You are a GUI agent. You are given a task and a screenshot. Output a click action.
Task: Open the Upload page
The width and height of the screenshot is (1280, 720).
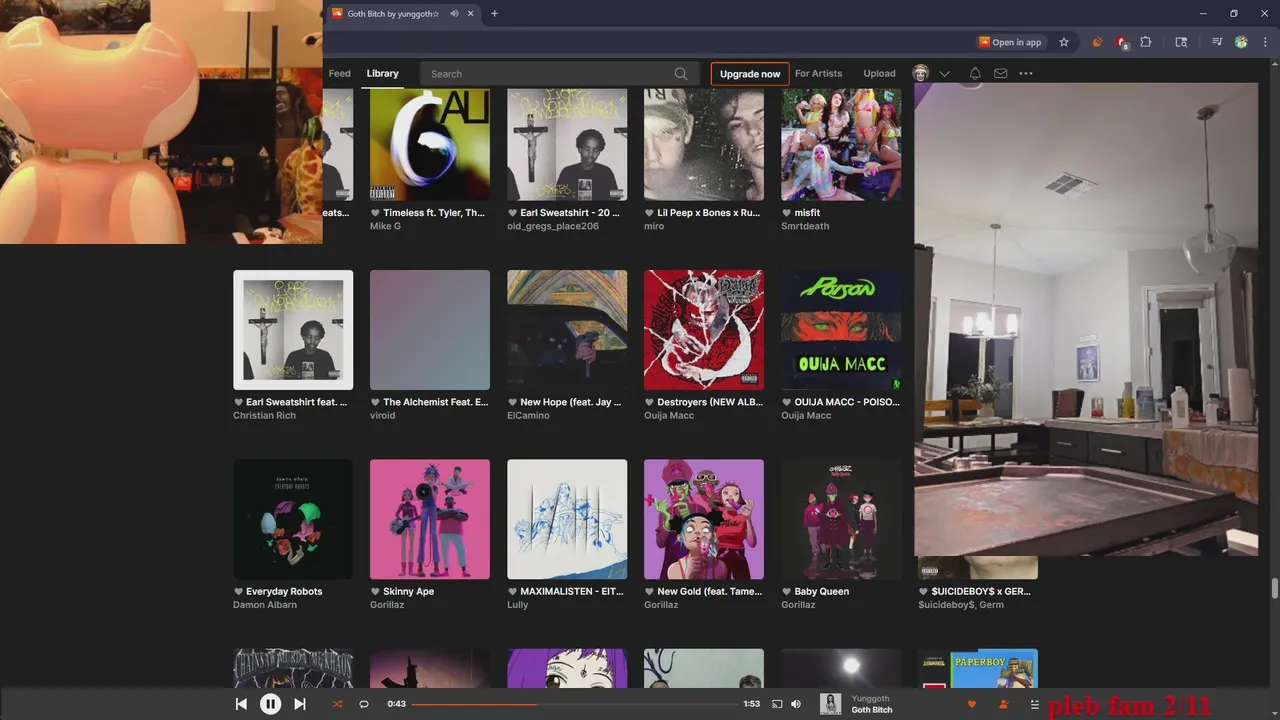coord(879,73)
